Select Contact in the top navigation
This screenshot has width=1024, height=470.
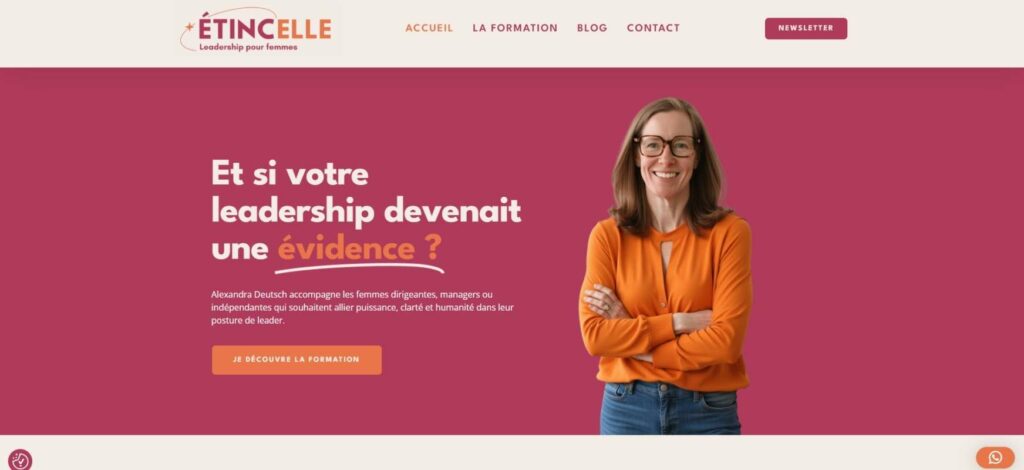coord(653,28)
